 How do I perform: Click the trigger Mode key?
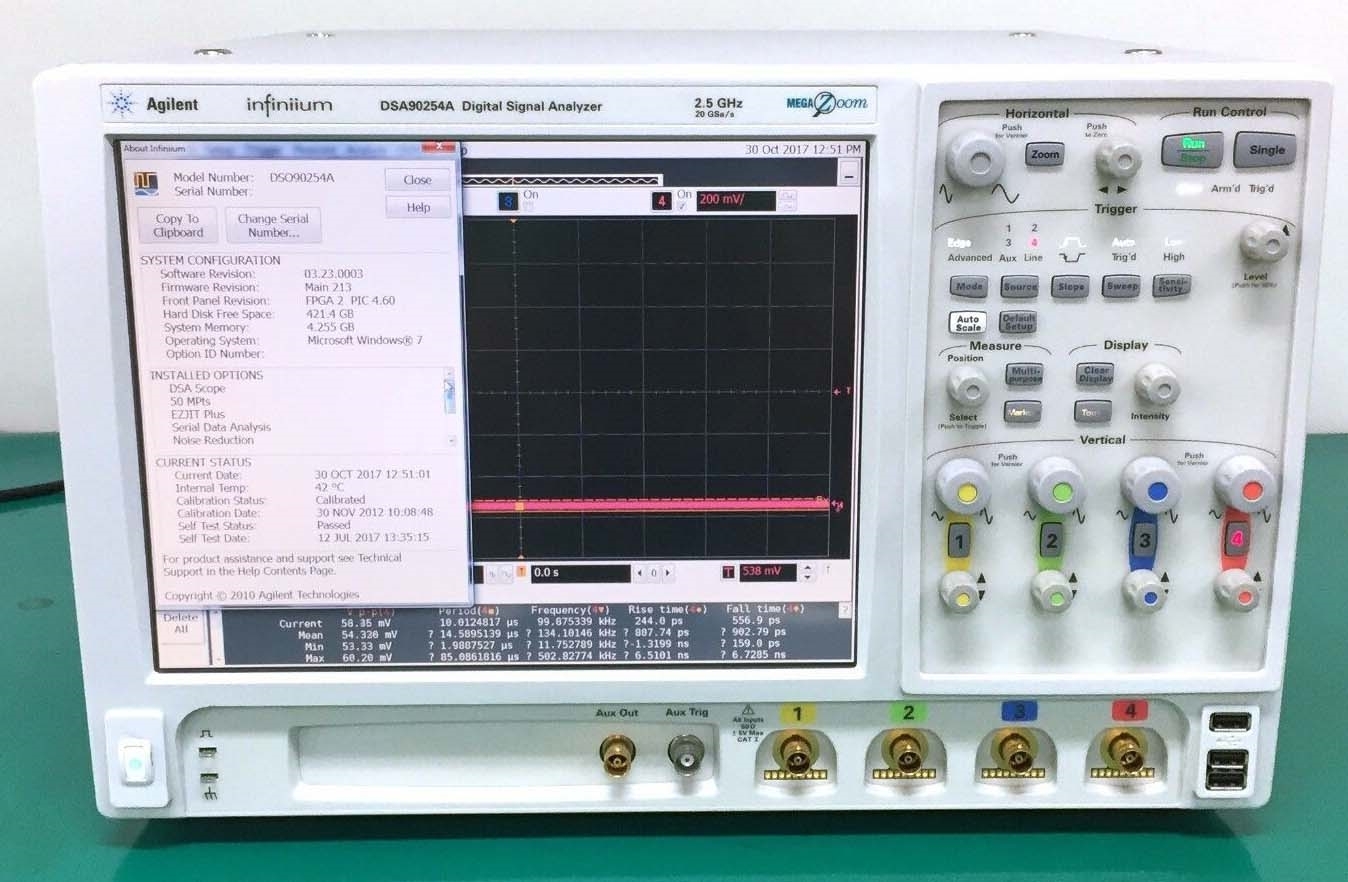969,287
